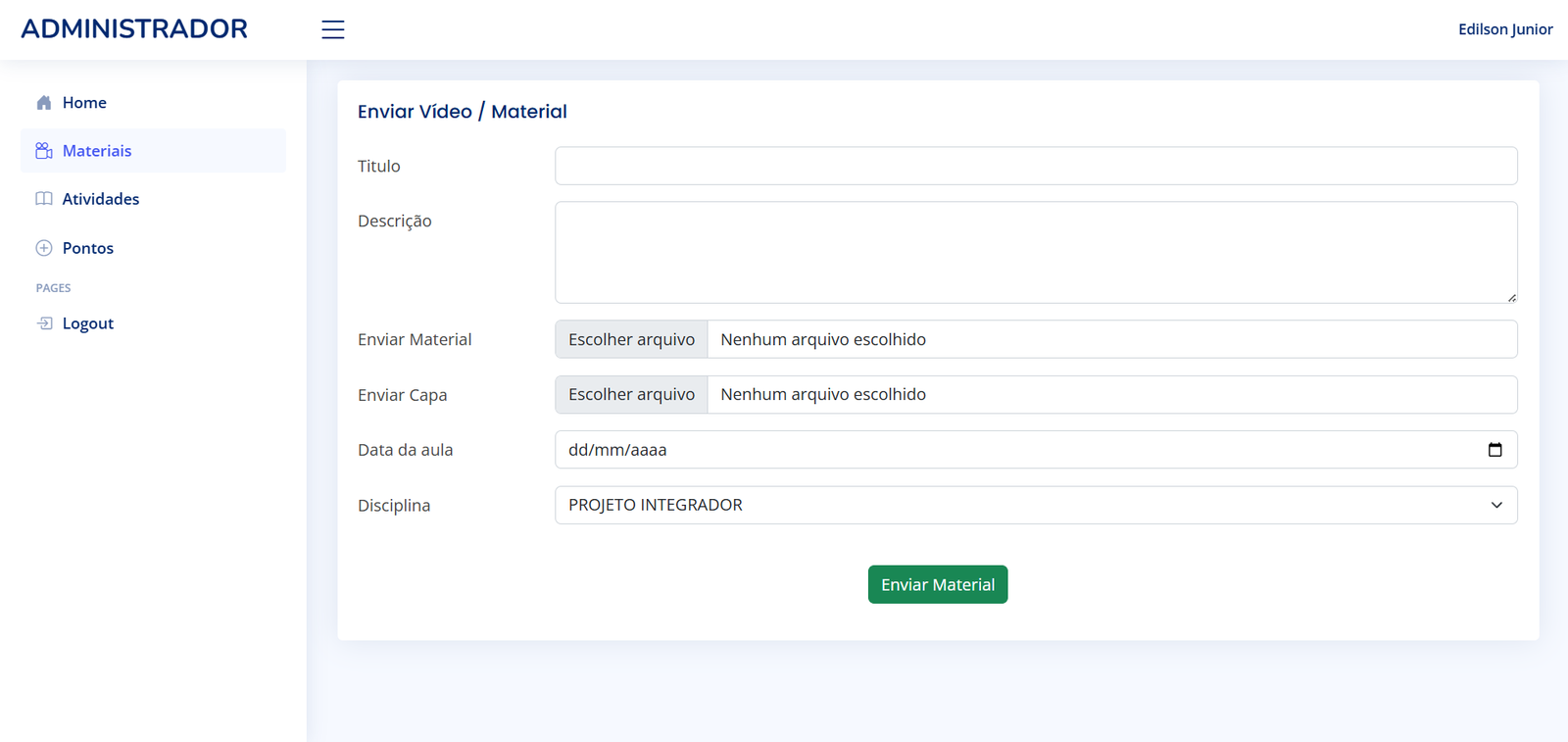Click the Logout arrow icon
This screenshot has width=1568, height=742.
click(44, 323)
